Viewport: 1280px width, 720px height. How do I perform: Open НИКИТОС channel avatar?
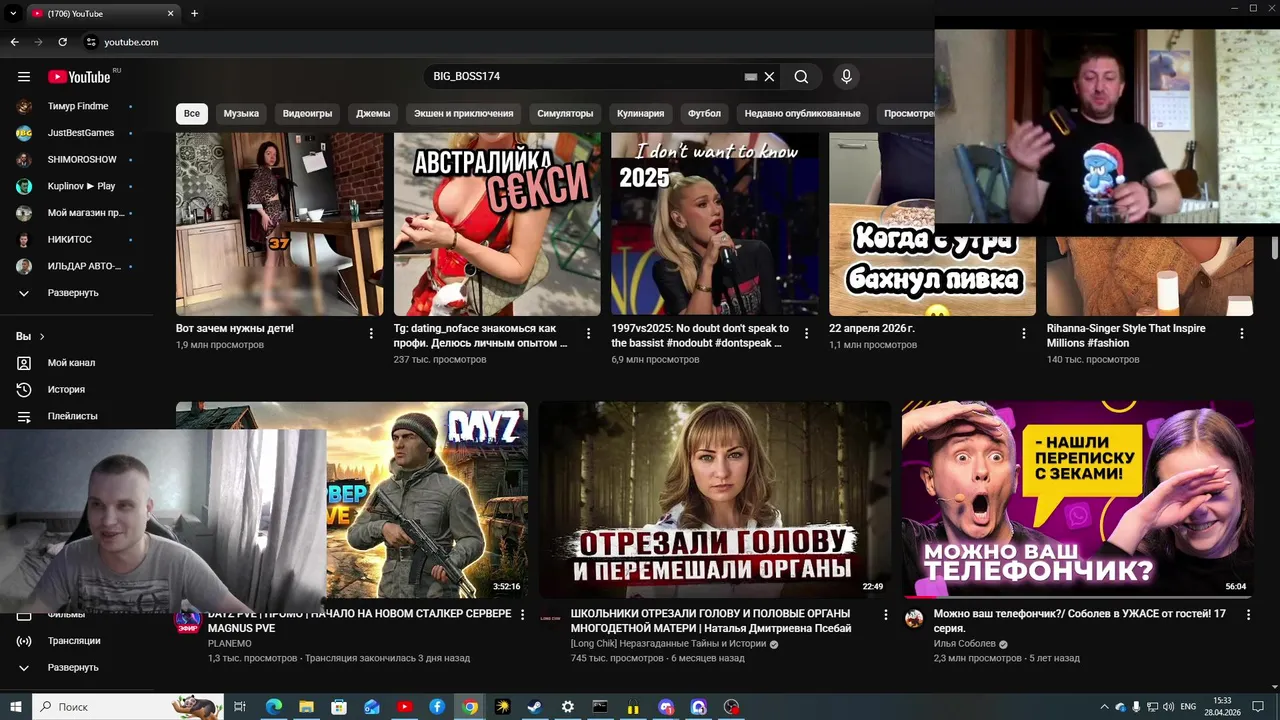pos(24,240)
